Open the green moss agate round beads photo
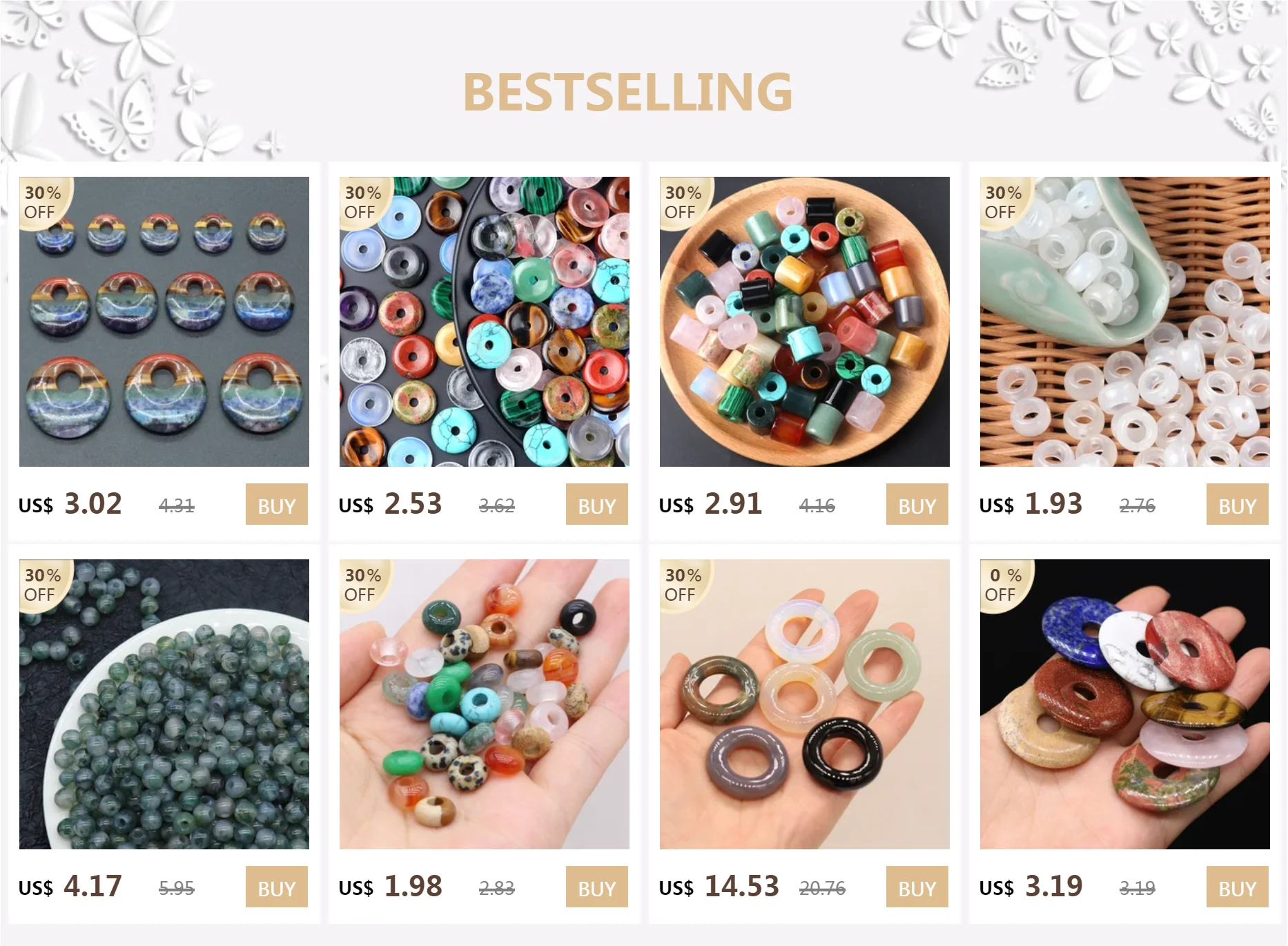 164,704
